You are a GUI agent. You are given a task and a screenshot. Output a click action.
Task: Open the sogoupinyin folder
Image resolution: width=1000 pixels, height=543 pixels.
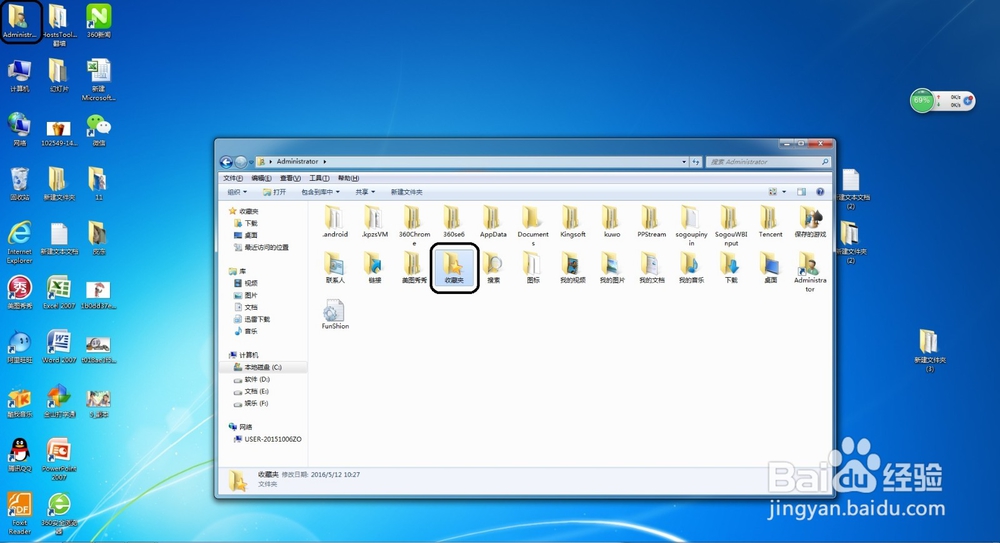[691, 226]
